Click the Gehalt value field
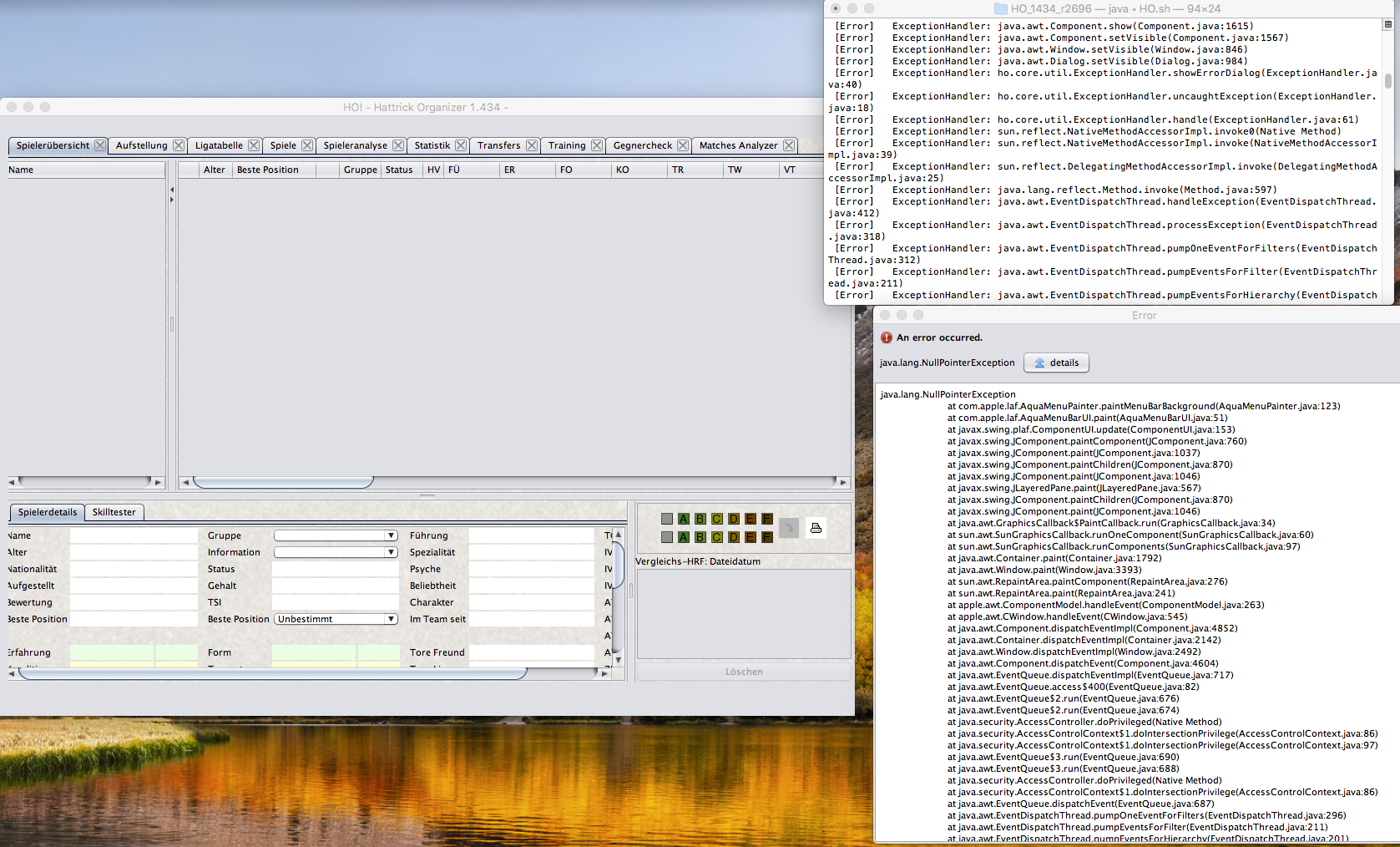 click(336, 586)
